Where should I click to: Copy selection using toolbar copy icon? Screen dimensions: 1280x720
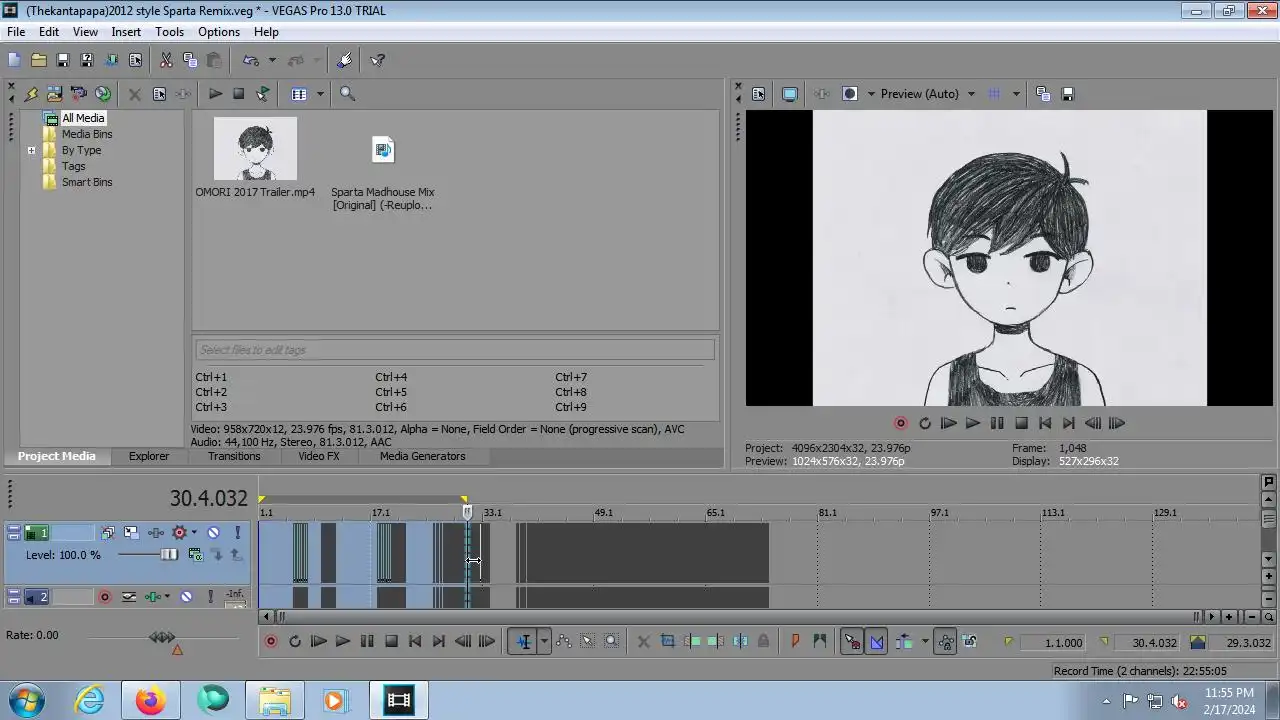pos(190,60)
